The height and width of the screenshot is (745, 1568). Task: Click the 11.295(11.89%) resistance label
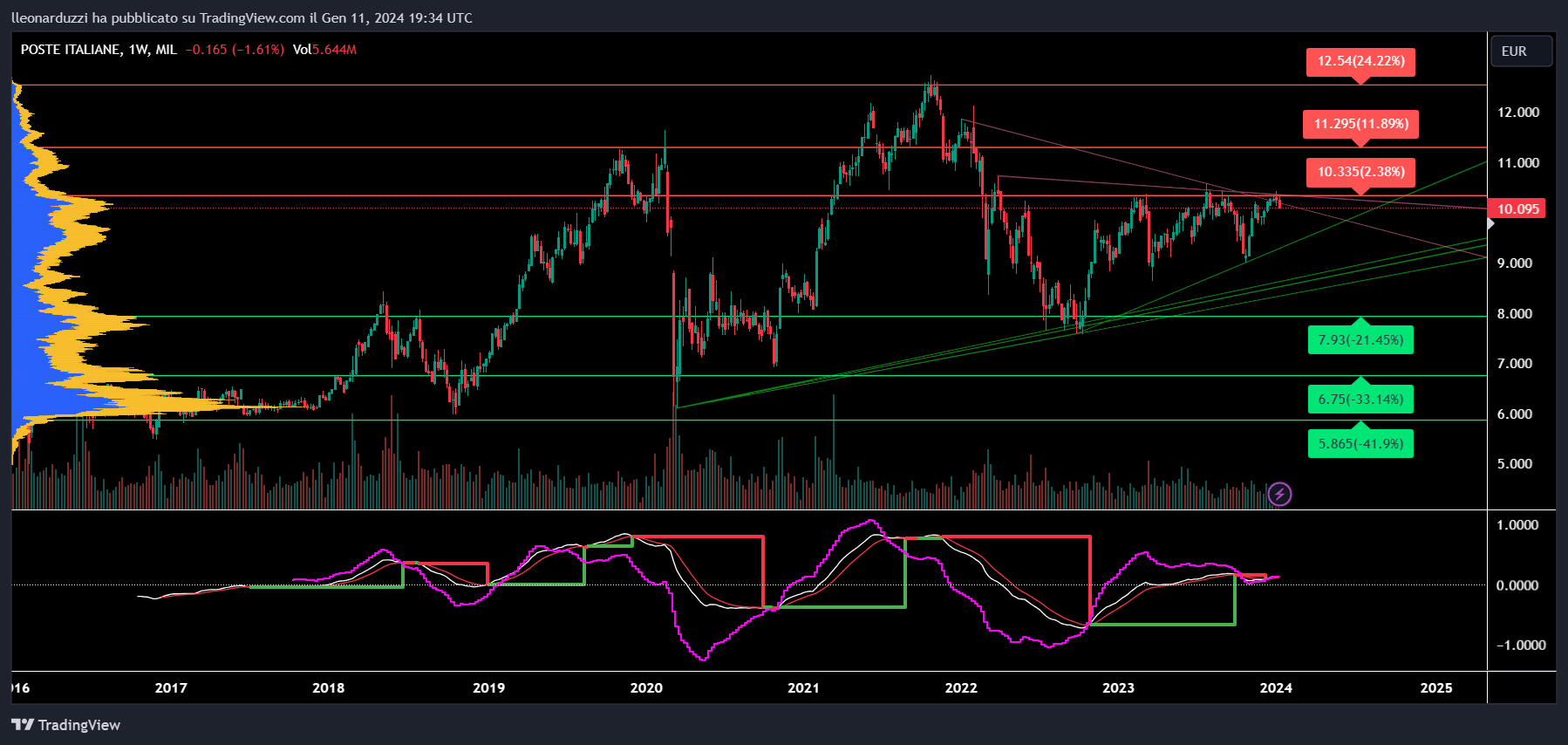tap(1361, 124)
